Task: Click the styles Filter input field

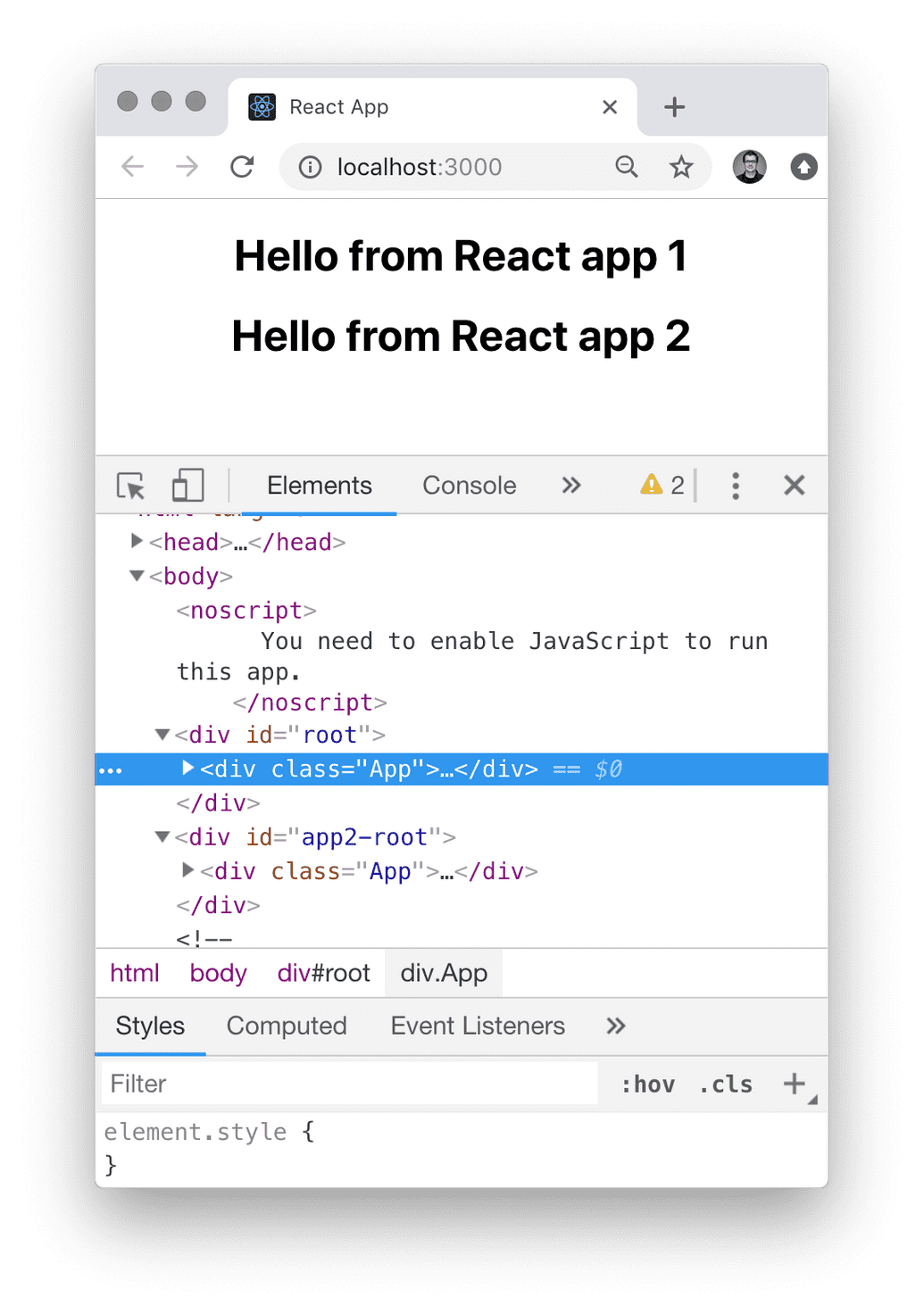Action: pyautogui.click(x=350, y=1084)
